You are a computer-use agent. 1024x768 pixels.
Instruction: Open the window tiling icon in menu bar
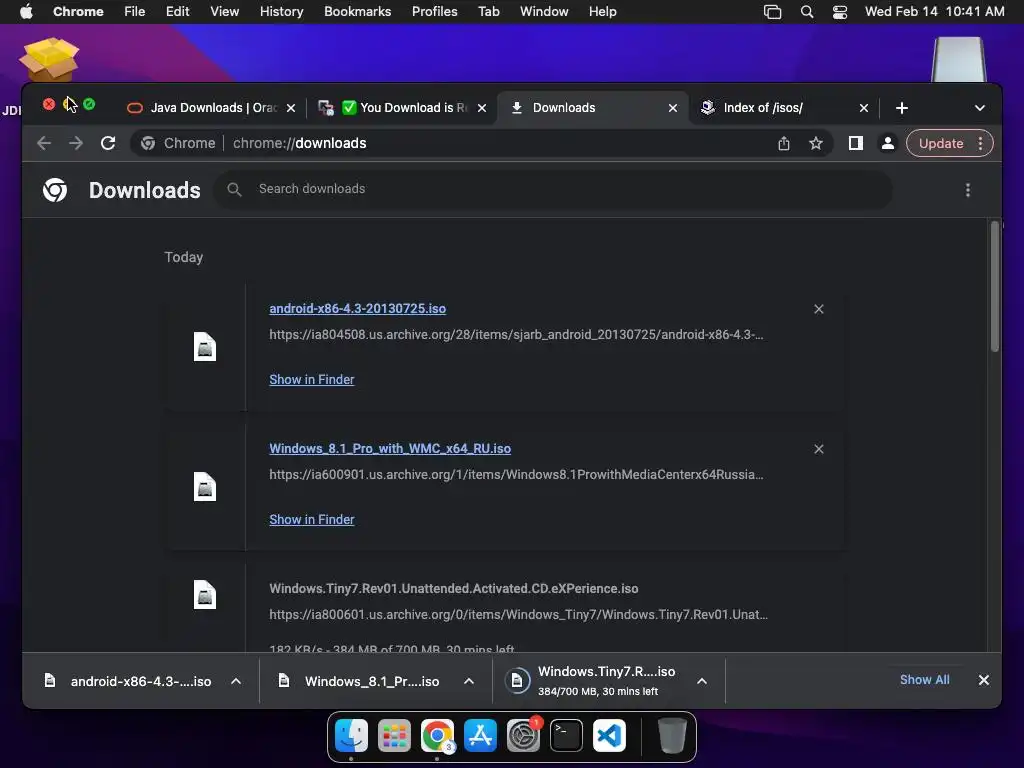click(773, 12)
